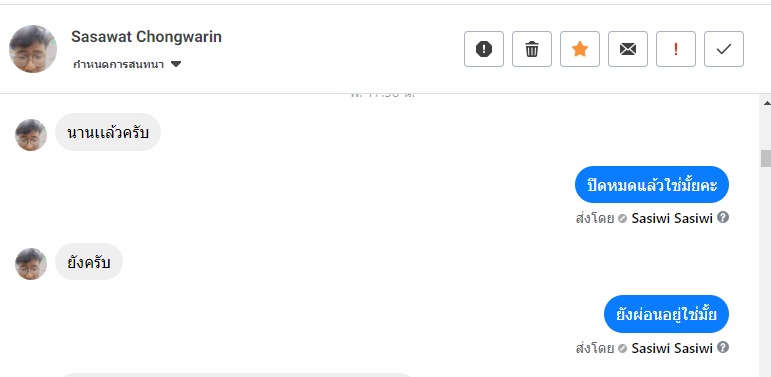
Task: Mark conversation done with checkmark icon
Action: click(724, 49)
